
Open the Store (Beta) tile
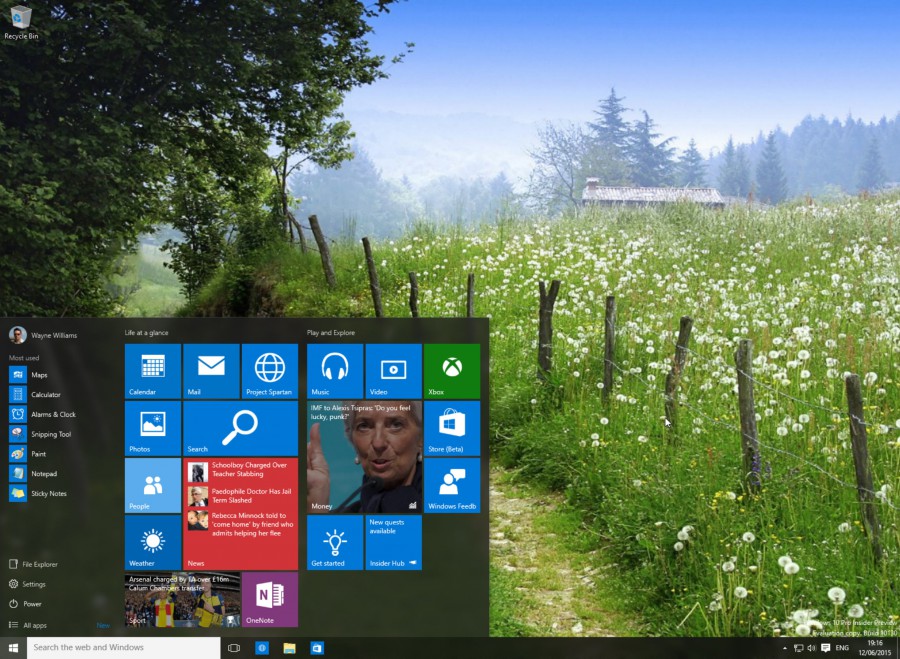point(451,428)
